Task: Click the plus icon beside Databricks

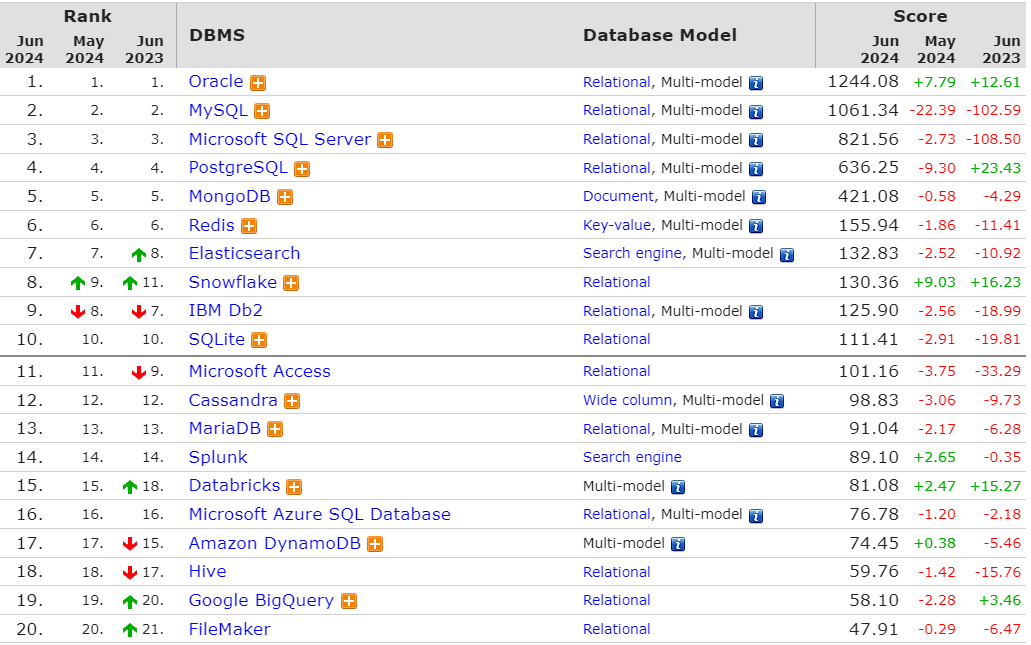Action: [x=294, y=487]
